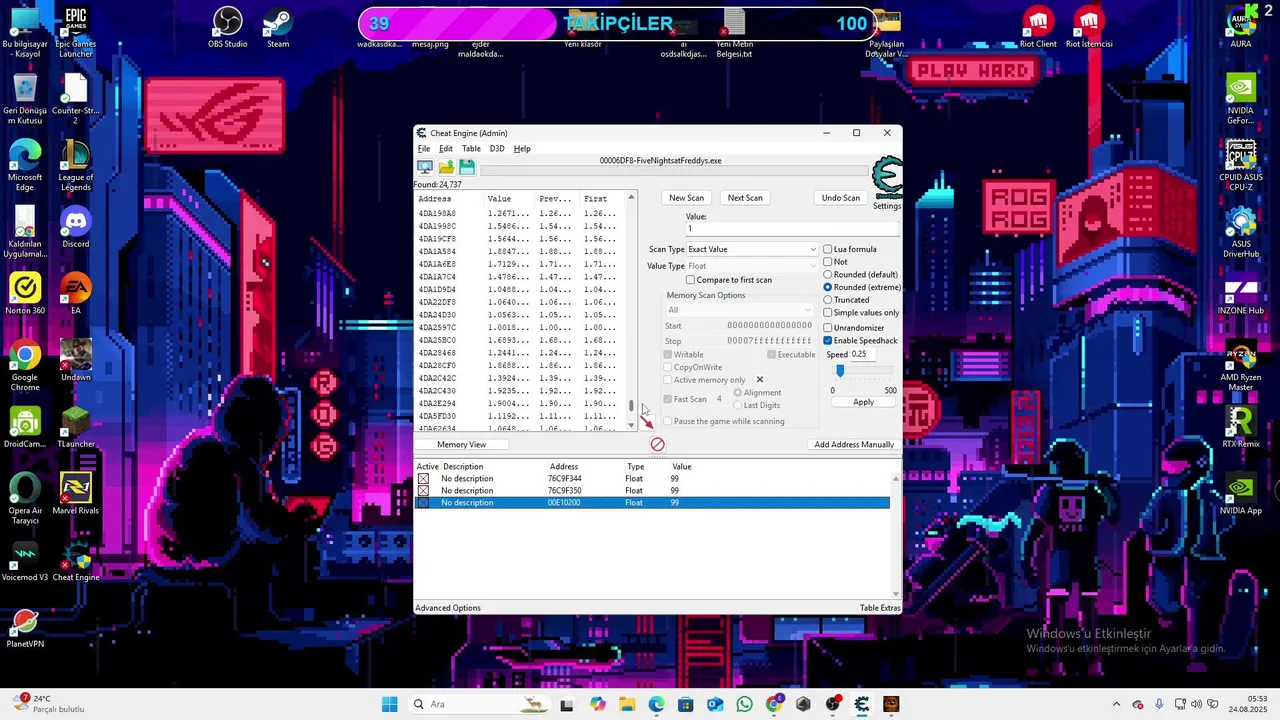Click the New Scan button
This screenshot has height=720, width=1280.
coord(686,198)
